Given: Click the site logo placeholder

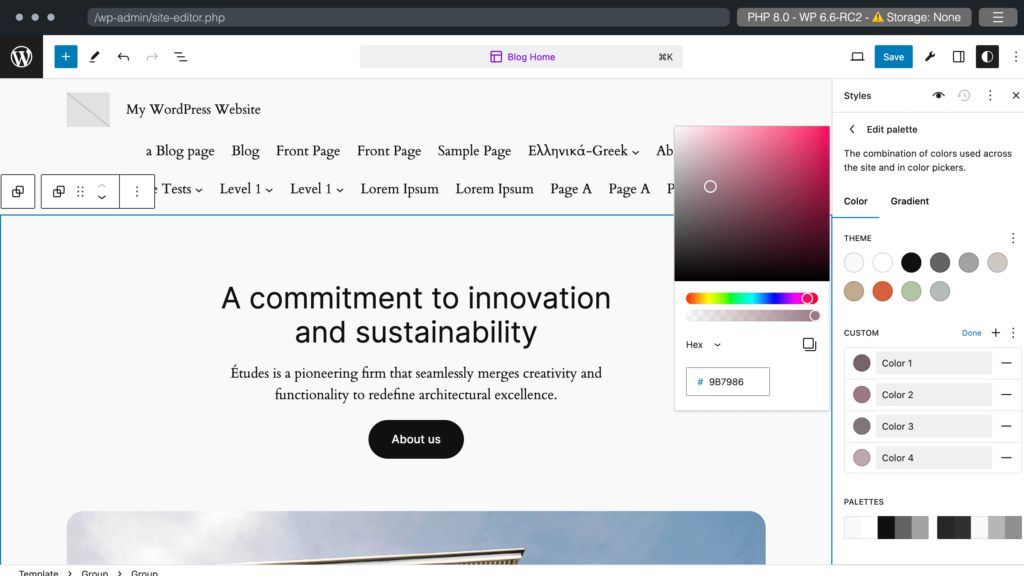Looking at the screenshot, I should [88, 109].
